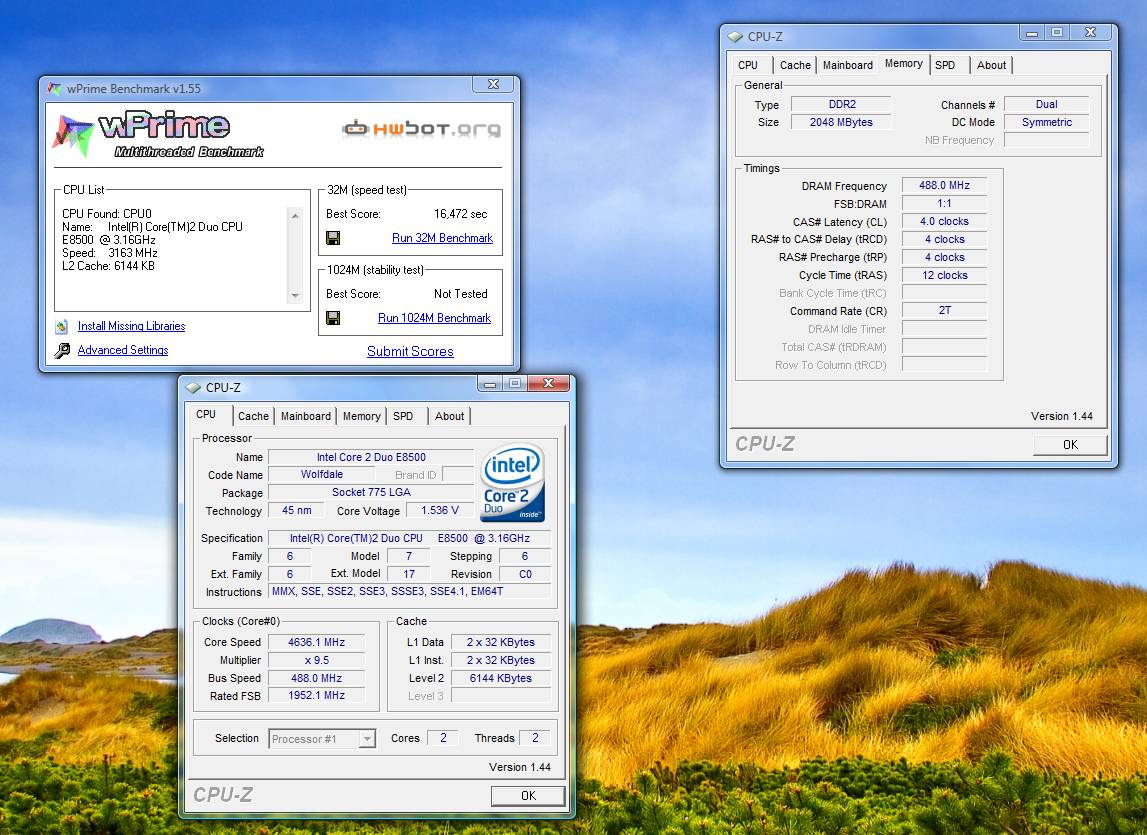
Task: Click the memory Type value DDR2
Action: (841, 104)
